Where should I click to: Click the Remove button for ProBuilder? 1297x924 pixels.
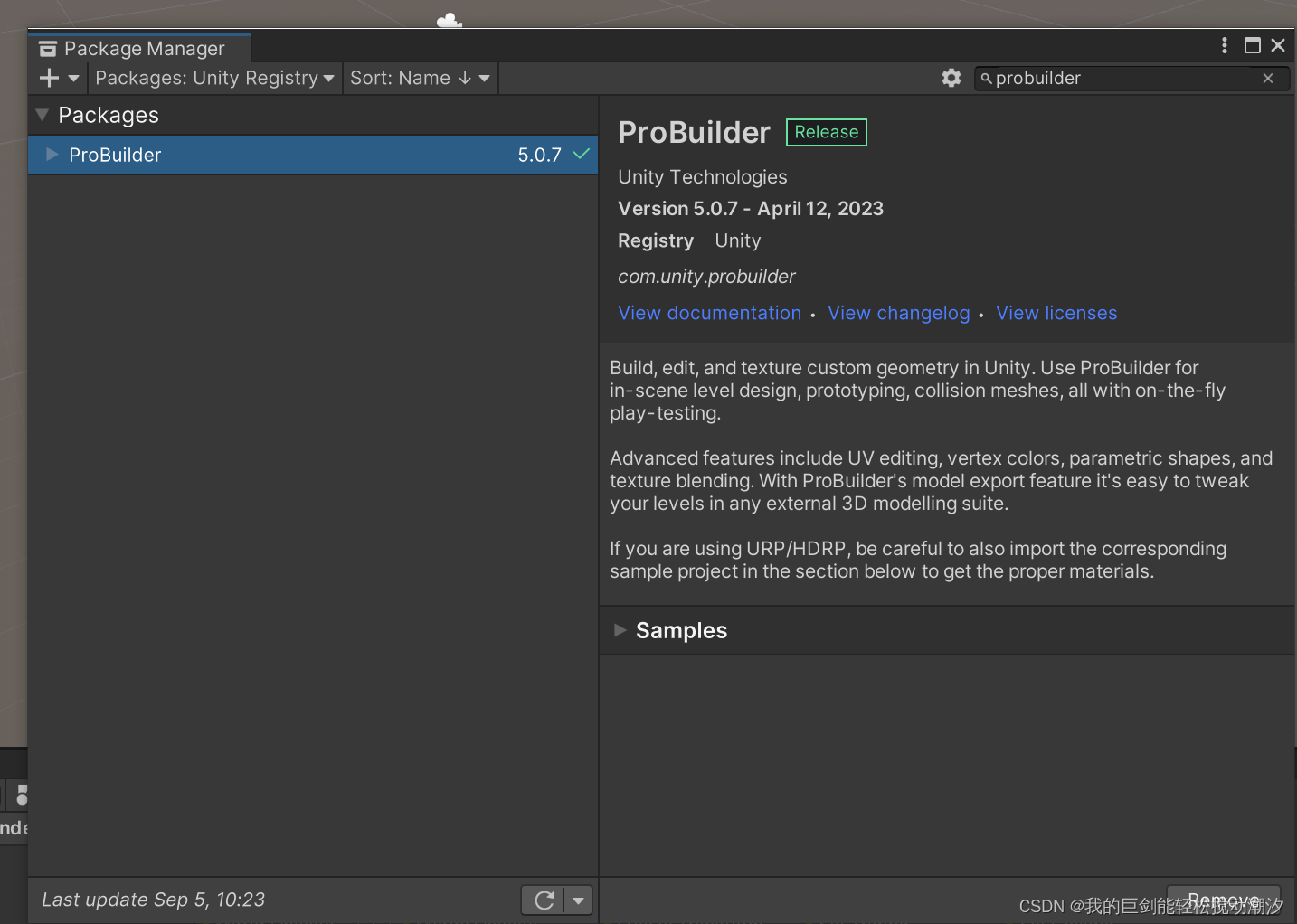pyautogui.click(x=1223, y=900)
